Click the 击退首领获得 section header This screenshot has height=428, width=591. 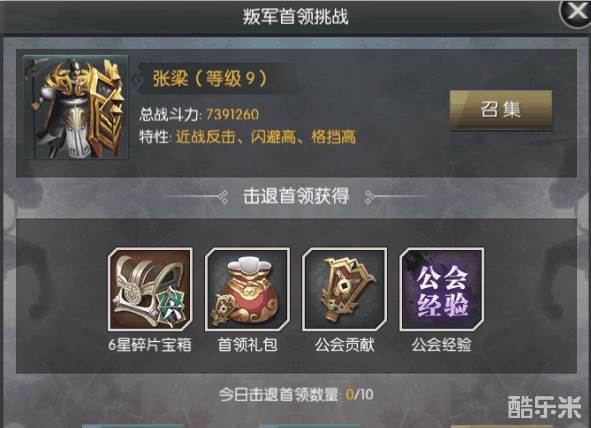tap(296, 196)
